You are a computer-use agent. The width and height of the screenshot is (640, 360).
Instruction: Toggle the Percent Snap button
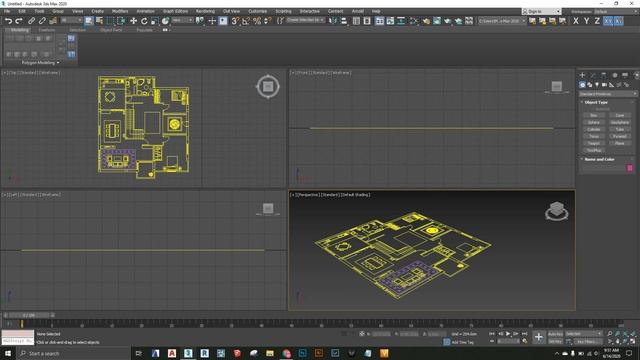[257, 21]
